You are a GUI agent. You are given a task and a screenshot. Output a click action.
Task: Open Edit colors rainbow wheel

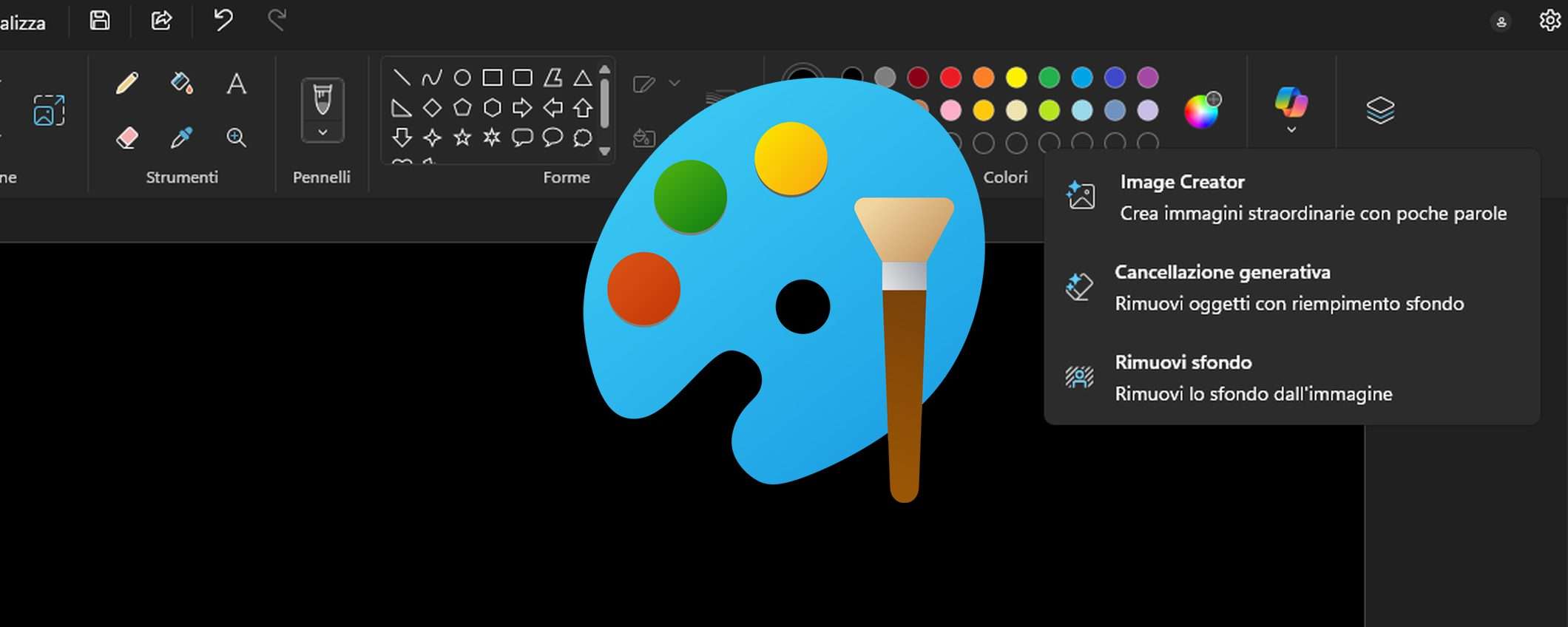[1202, 111]
